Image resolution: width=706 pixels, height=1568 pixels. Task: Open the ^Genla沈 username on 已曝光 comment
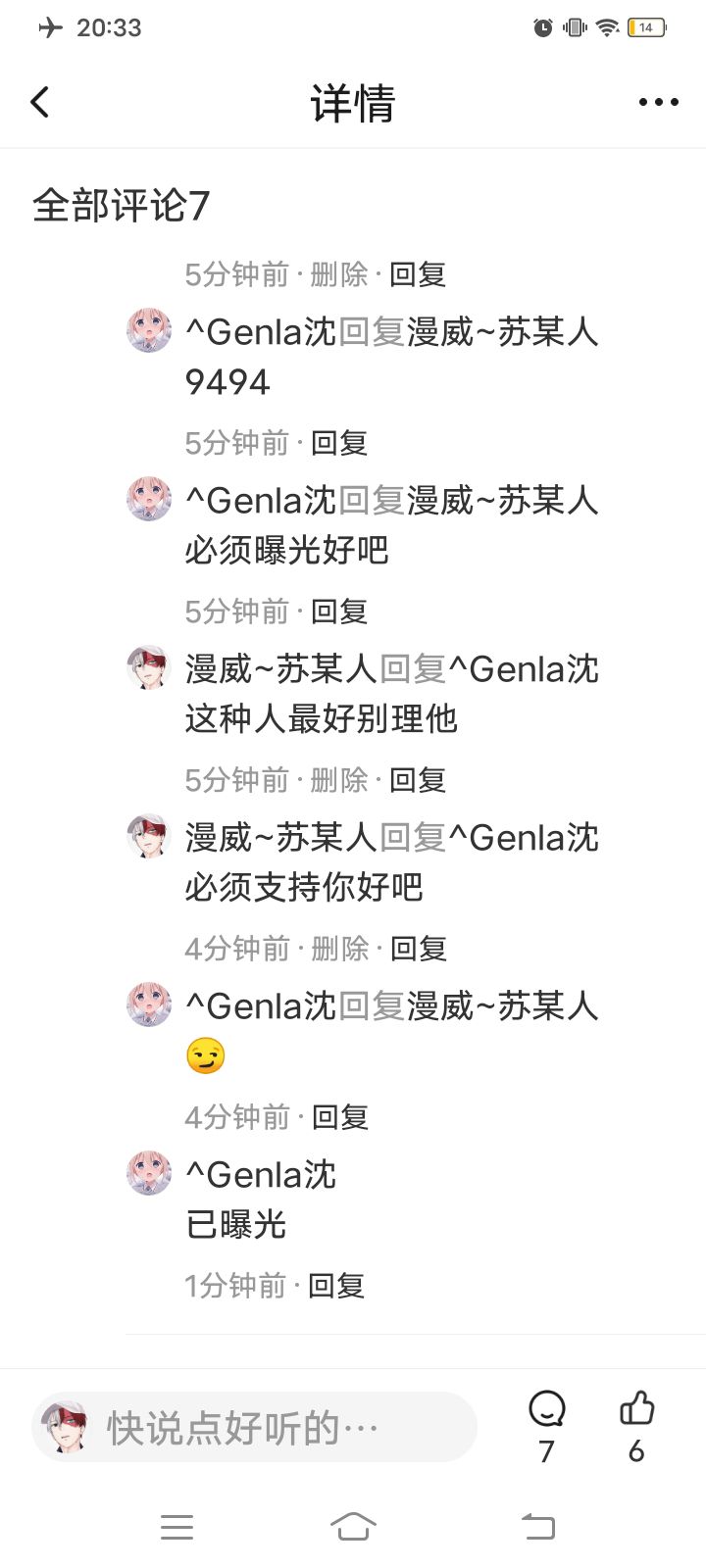click(x=261, y=1174)
